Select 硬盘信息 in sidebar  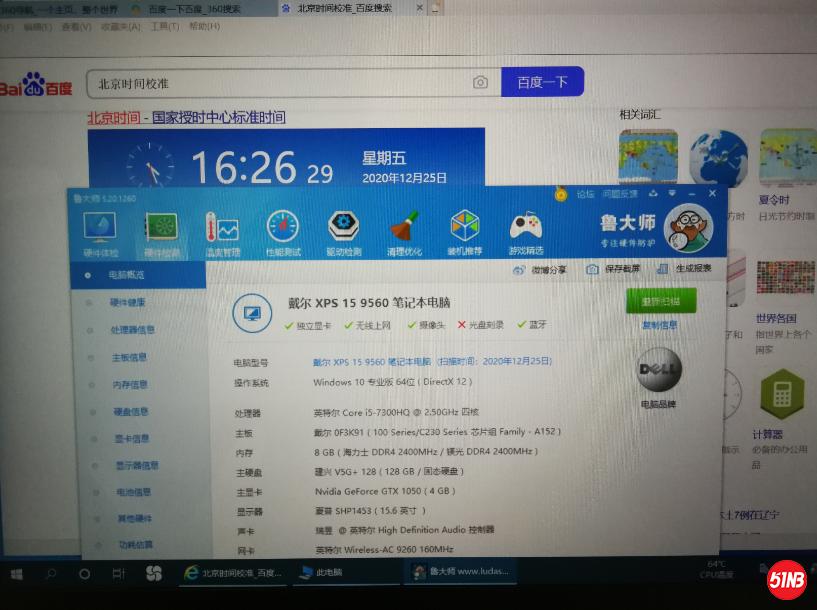tap(131, 412)
